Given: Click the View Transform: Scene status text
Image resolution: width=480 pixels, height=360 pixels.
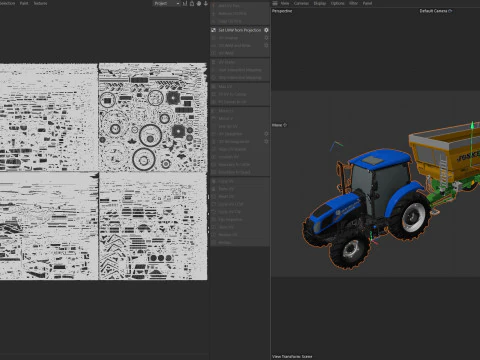Looking at the screenshot, I should pyautogui.click(x=292, y=356).
